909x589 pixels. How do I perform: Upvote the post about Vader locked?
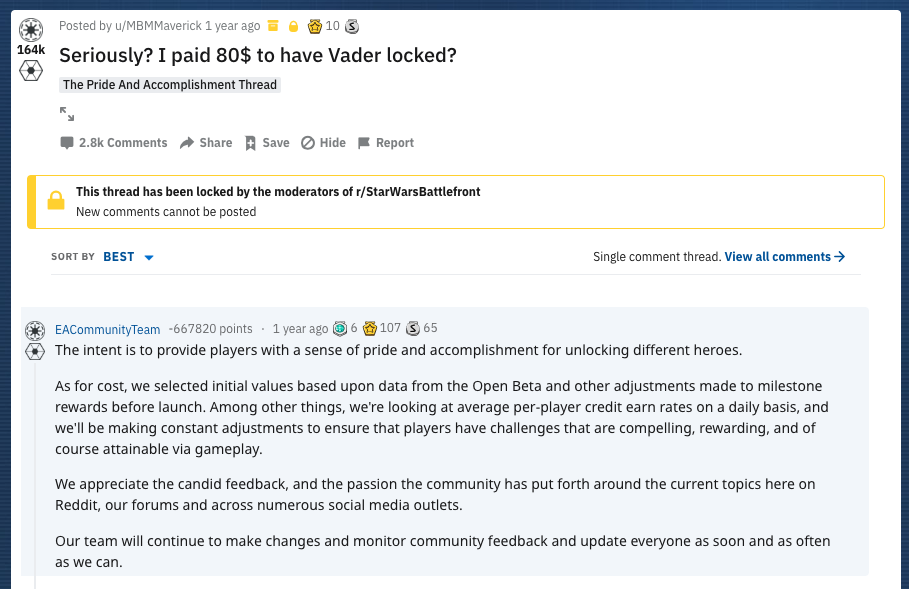(31, 28)
